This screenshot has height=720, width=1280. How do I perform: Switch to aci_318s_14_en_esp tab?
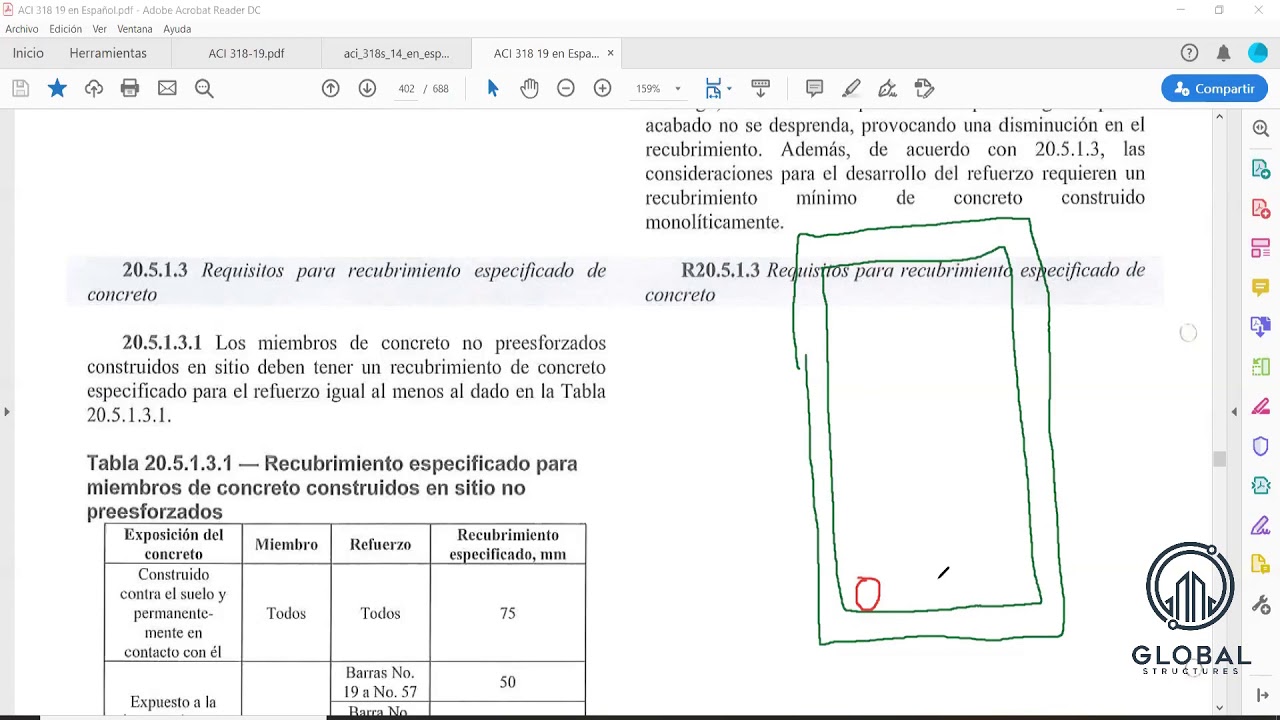coord(396,53)
